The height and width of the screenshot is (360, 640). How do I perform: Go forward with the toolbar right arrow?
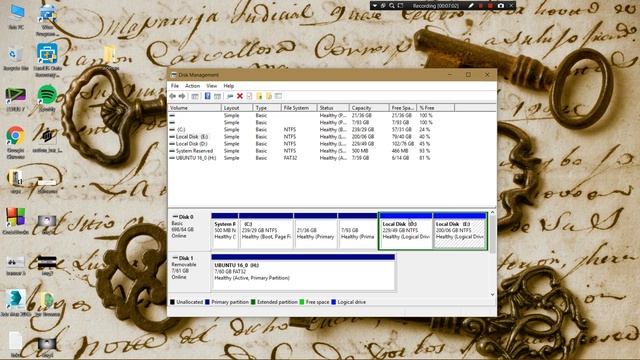pos(182,96)
